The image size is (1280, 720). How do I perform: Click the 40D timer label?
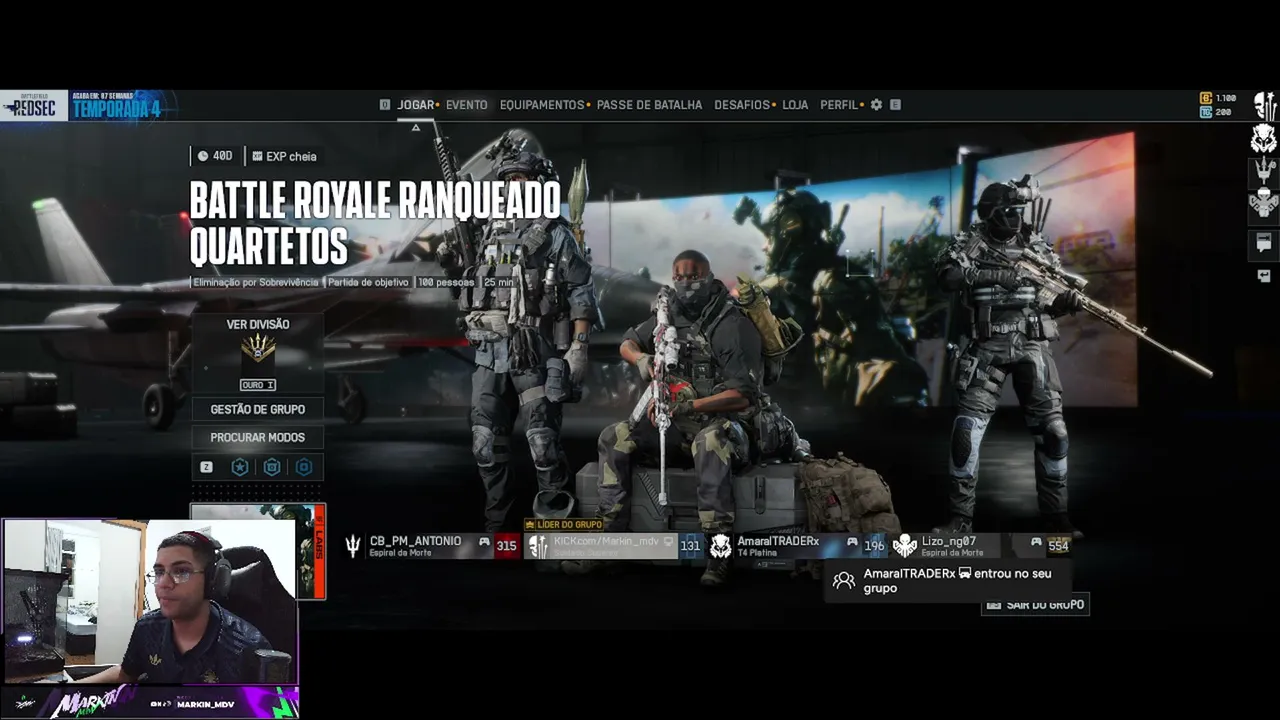click(x=214, y=156)
